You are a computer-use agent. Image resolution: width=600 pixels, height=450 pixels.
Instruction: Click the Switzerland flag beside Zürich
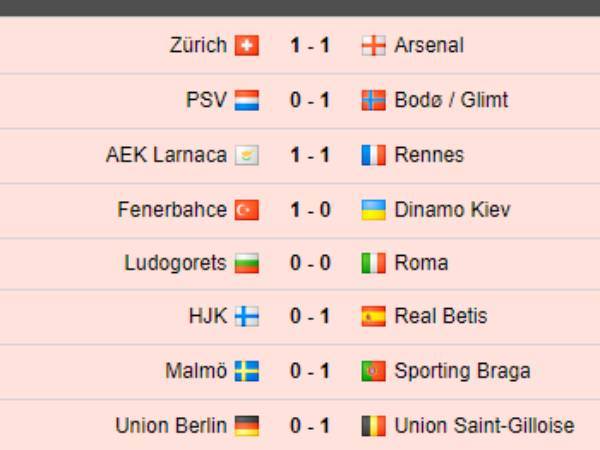pos(247,46)
